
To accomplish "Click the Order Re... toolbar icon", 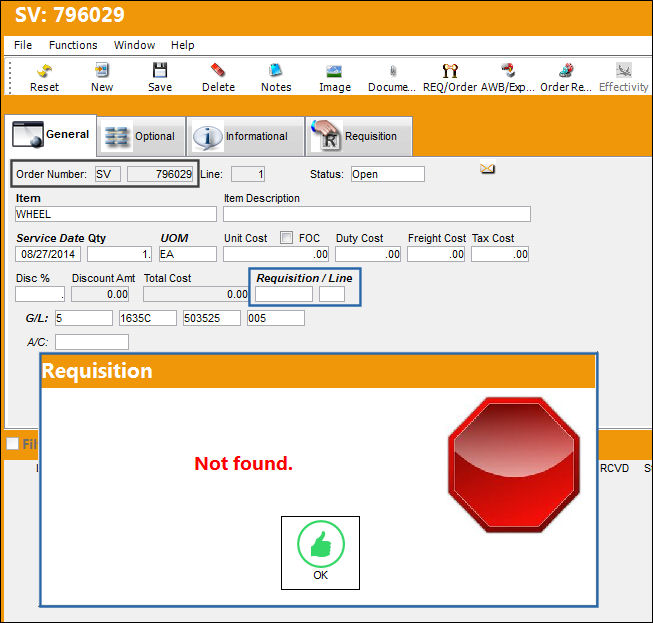I will (x=566, y=71).
